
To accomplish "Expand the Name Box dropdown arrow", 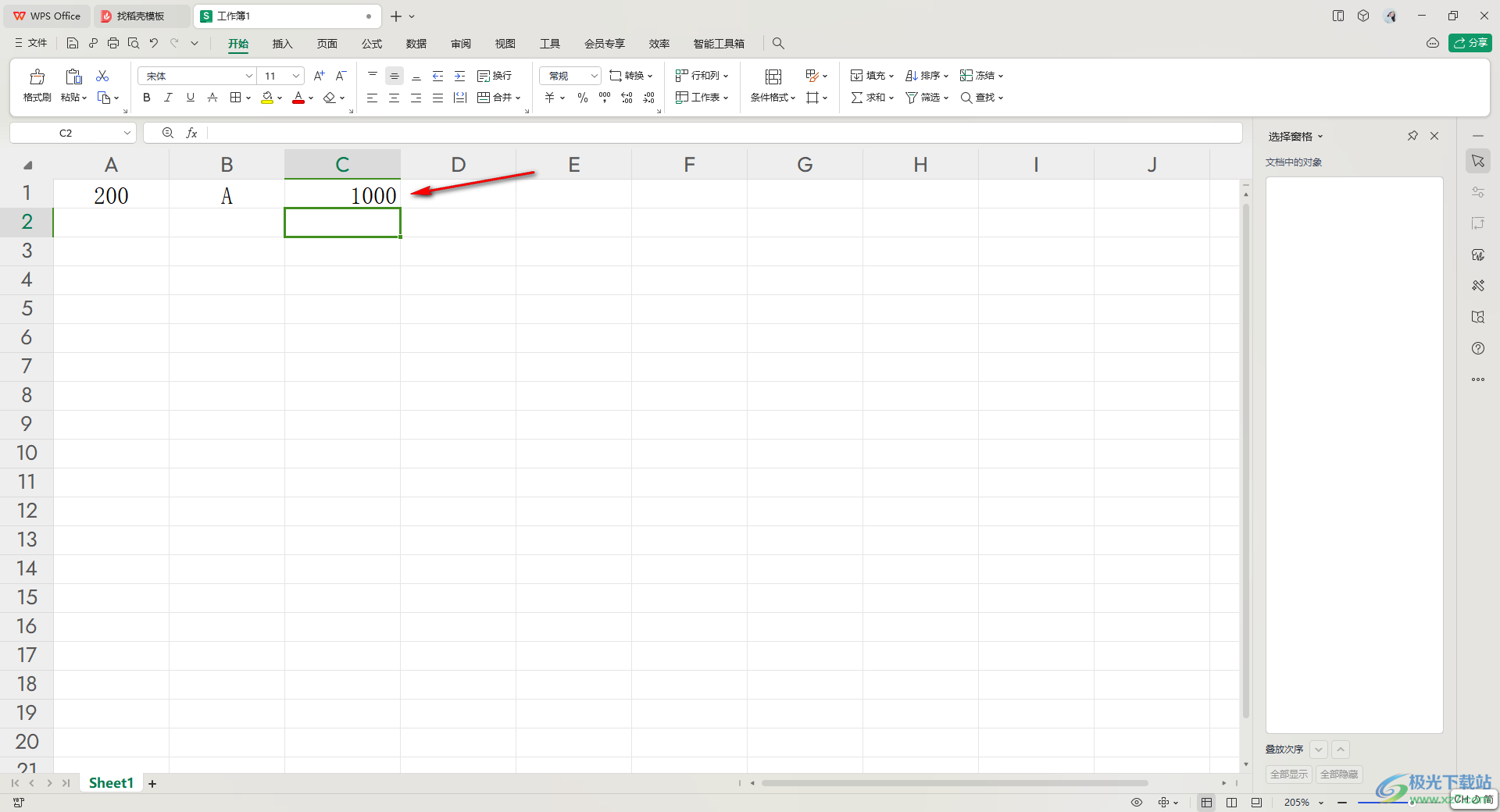I will (127, 133).
